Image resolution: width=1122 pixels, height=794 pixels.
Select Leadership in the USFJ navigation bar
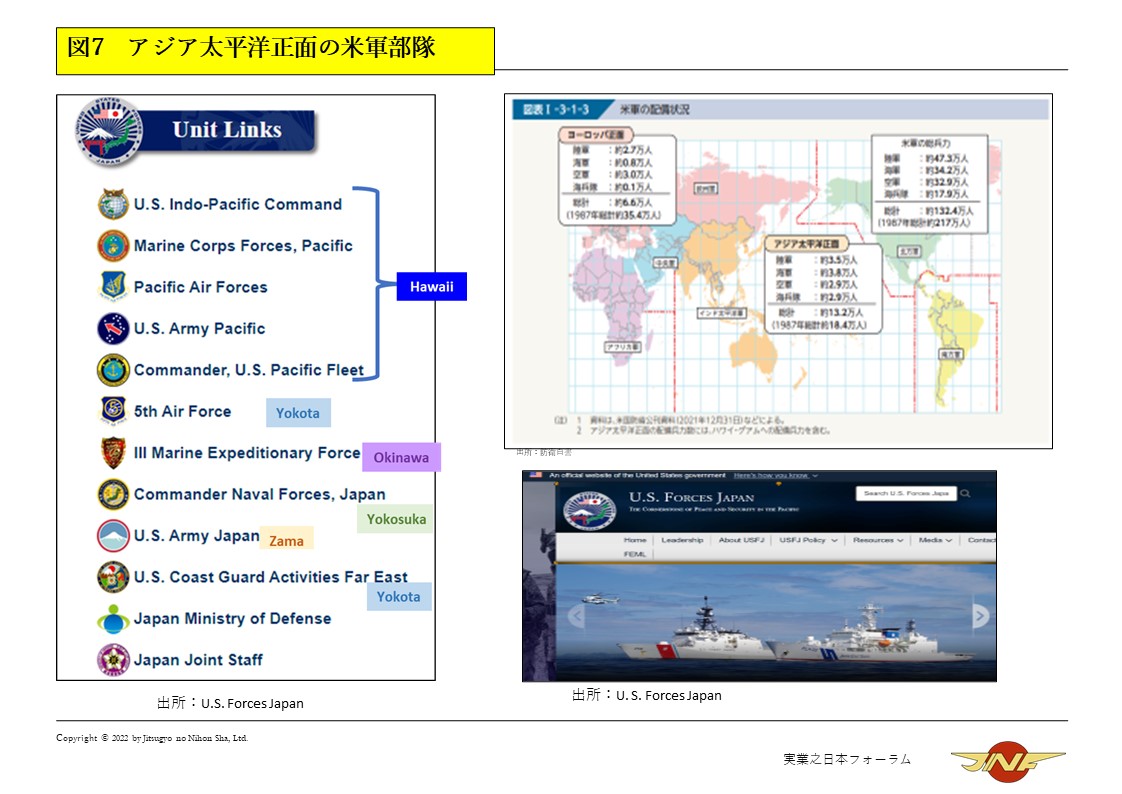pyautogui.click(x=682, y=540)
